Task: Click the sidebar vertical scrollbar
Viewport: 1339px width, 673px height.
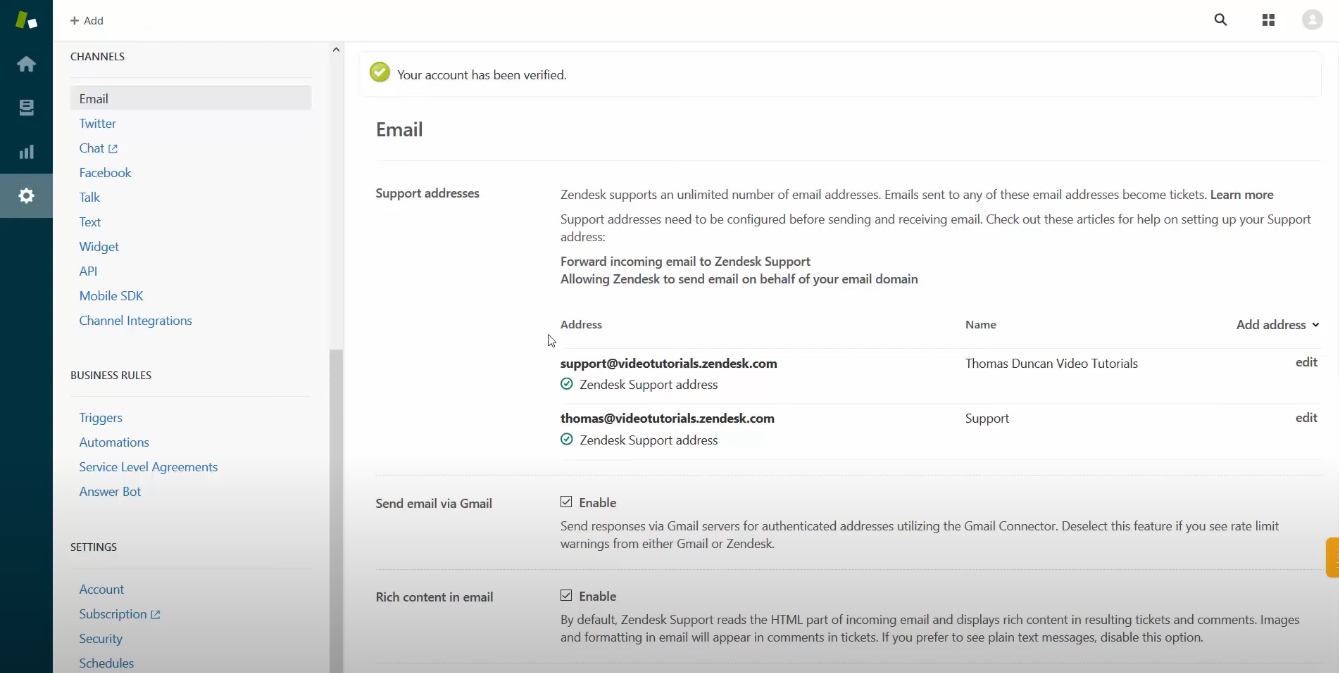Action: tap(336, 510)
